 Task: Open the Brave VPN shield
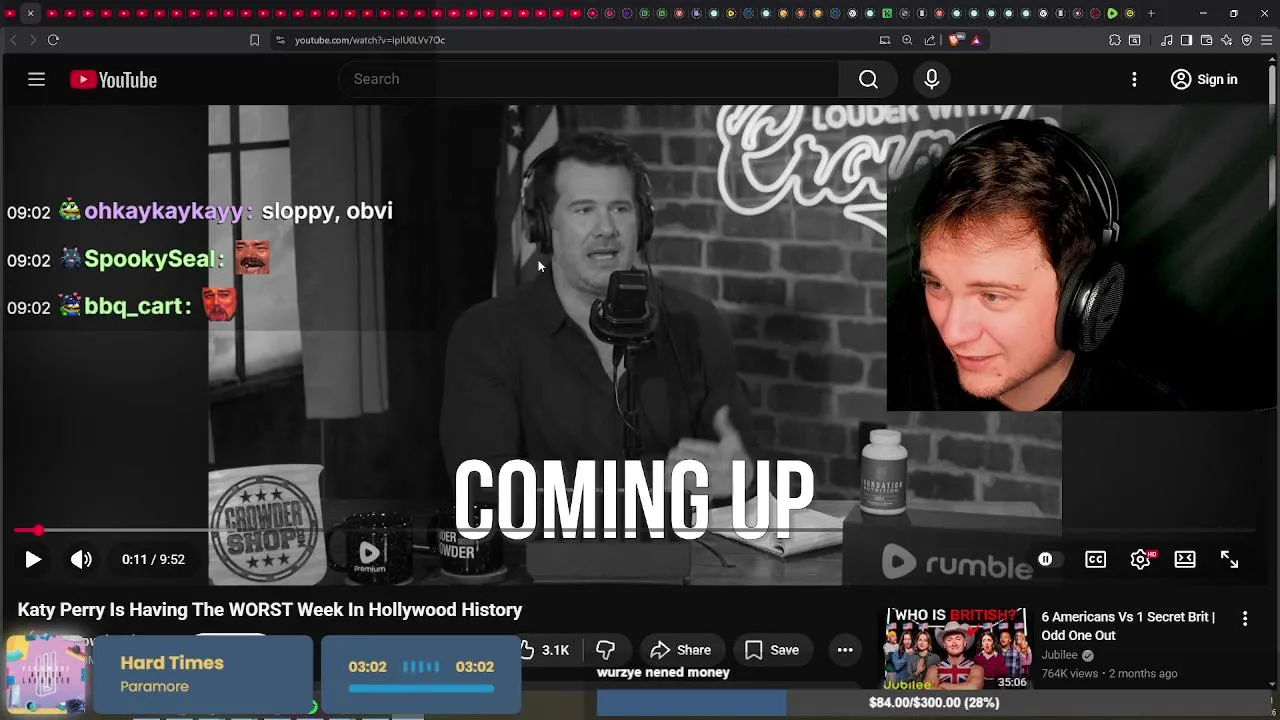(1247, 40)
